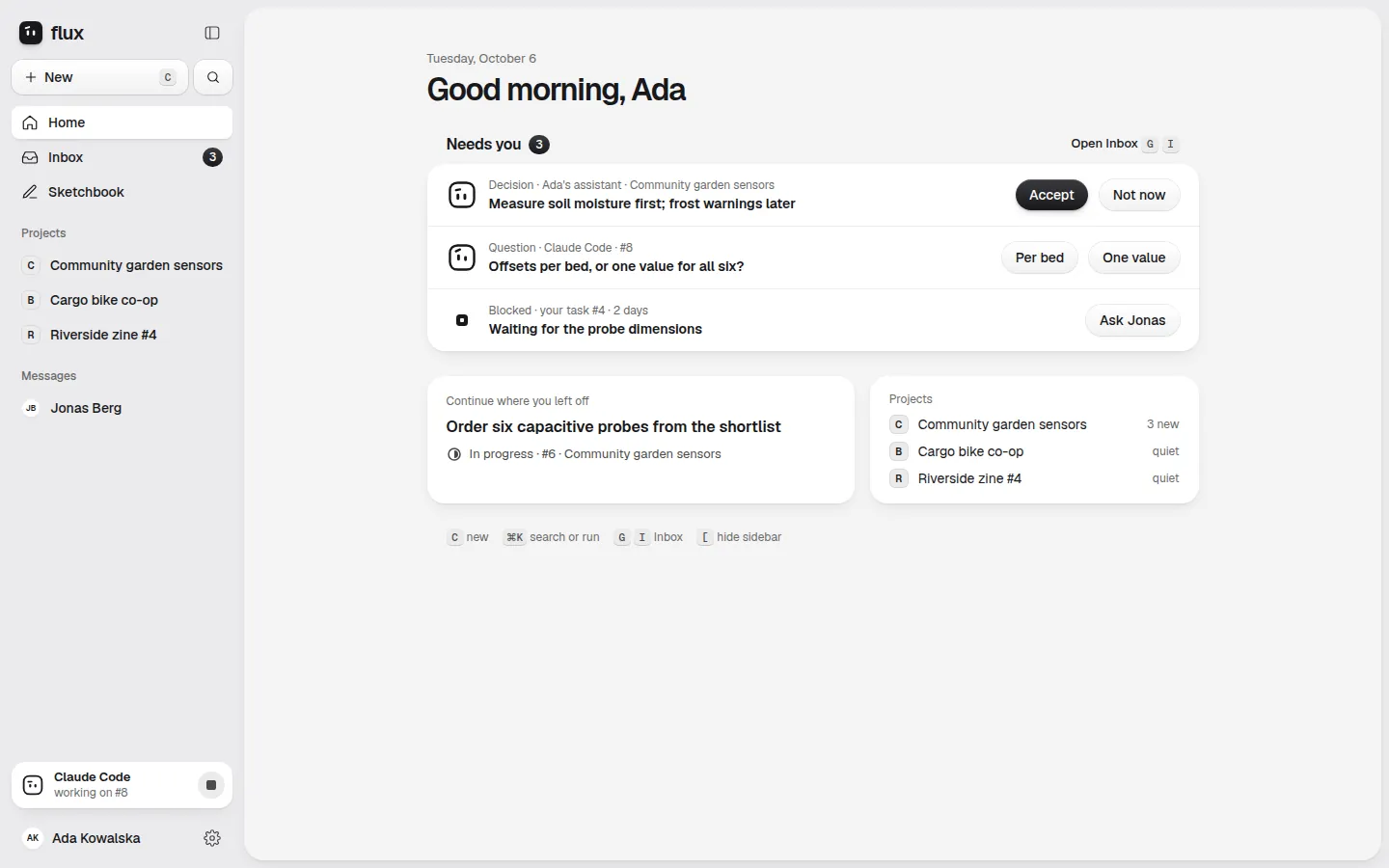
Task: Accept the soil moisture decision
Action: click(x=1051, y=195)
